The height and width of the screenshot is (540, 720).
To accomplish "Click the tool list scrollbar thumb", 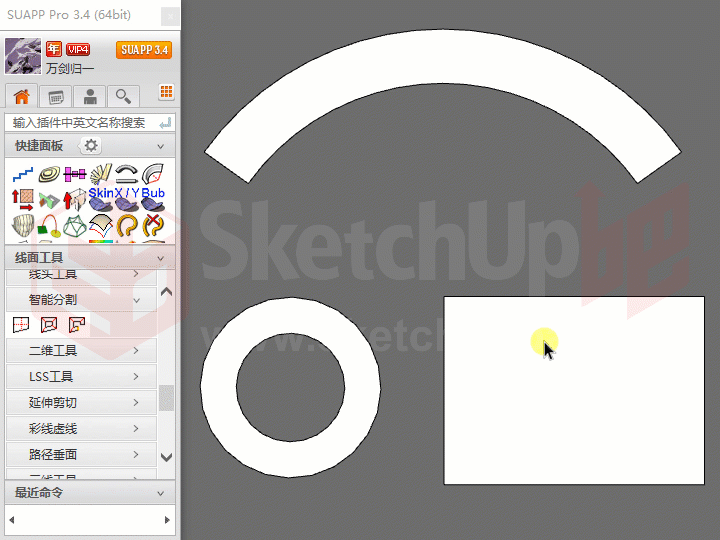I will [167, 398].
